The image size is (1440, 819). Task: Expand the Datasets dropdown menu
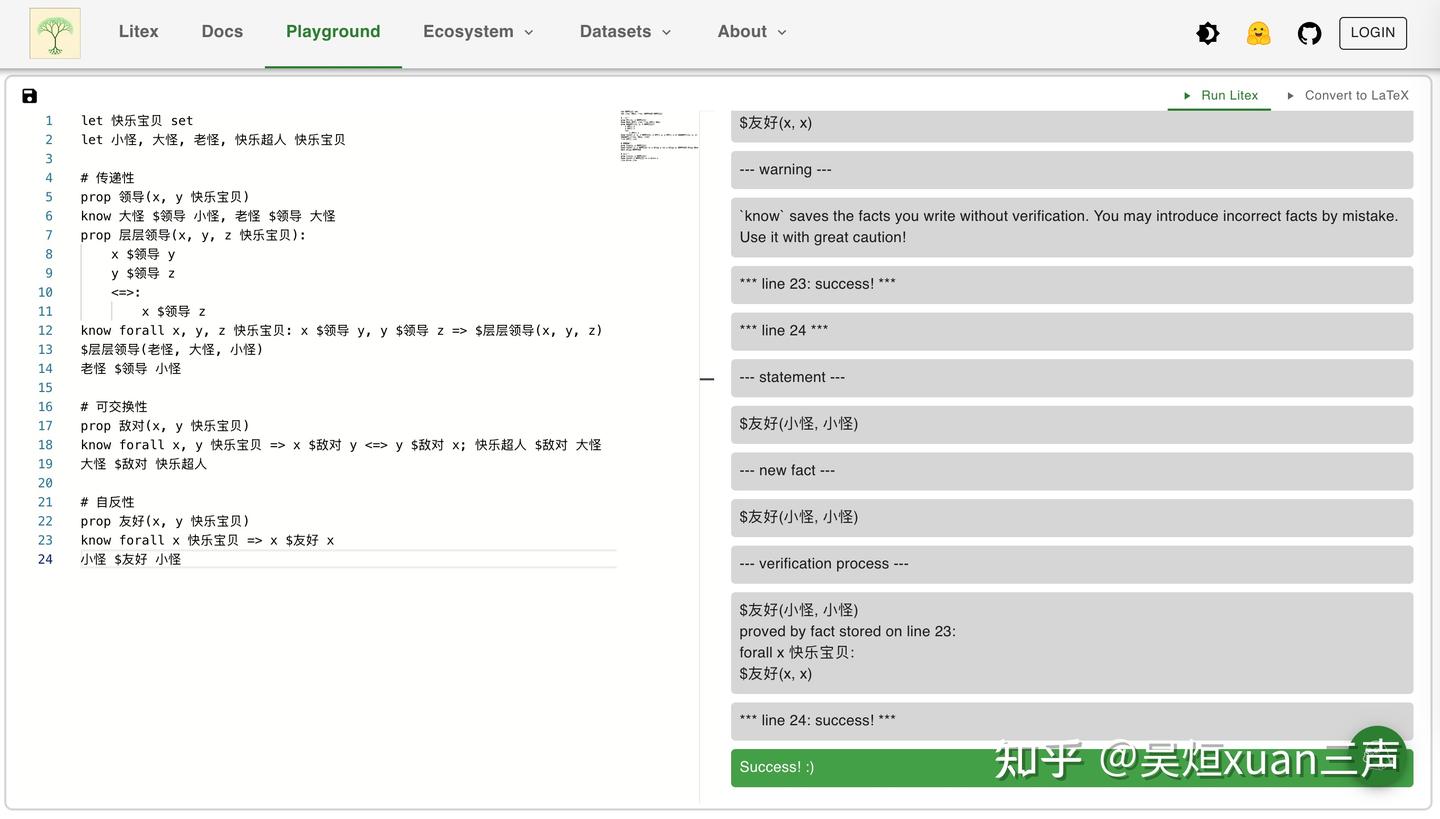(625, 32)
